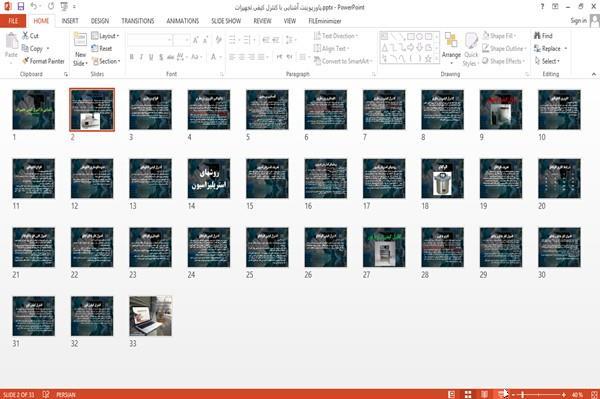Open the REVIEW tab

(262, 21)
